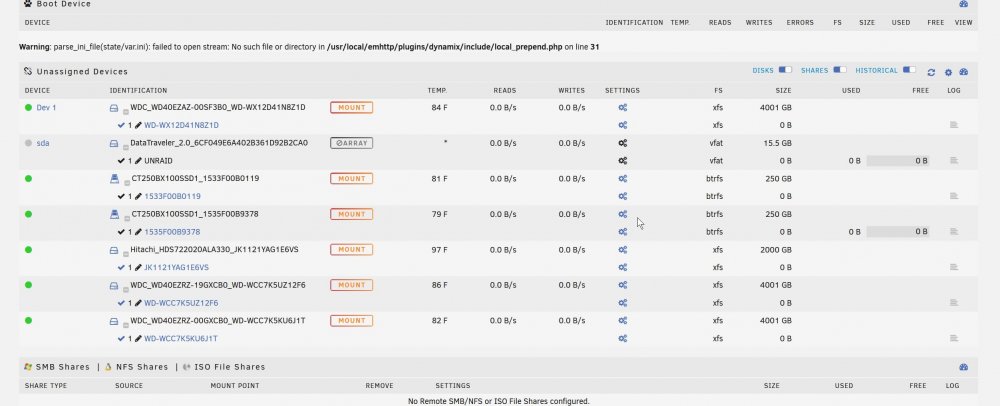Open partition link JK1121YAG1E6VS
Viewport: 1000px width, 406px height.
pyautogui.click(x=176, y=268)
